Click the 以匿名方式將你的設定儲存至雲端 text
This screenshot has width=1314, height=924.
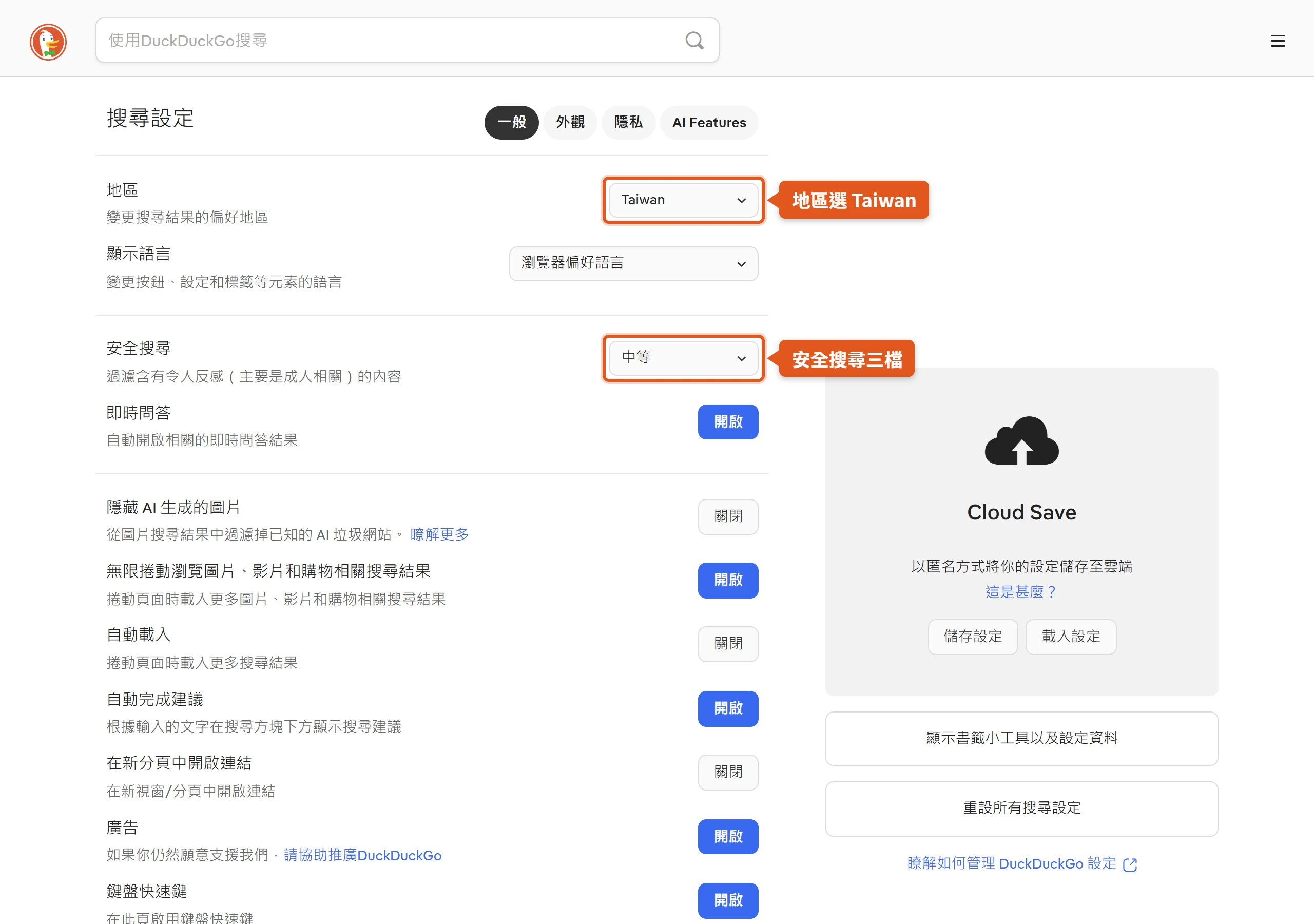tap(1021, 567)
